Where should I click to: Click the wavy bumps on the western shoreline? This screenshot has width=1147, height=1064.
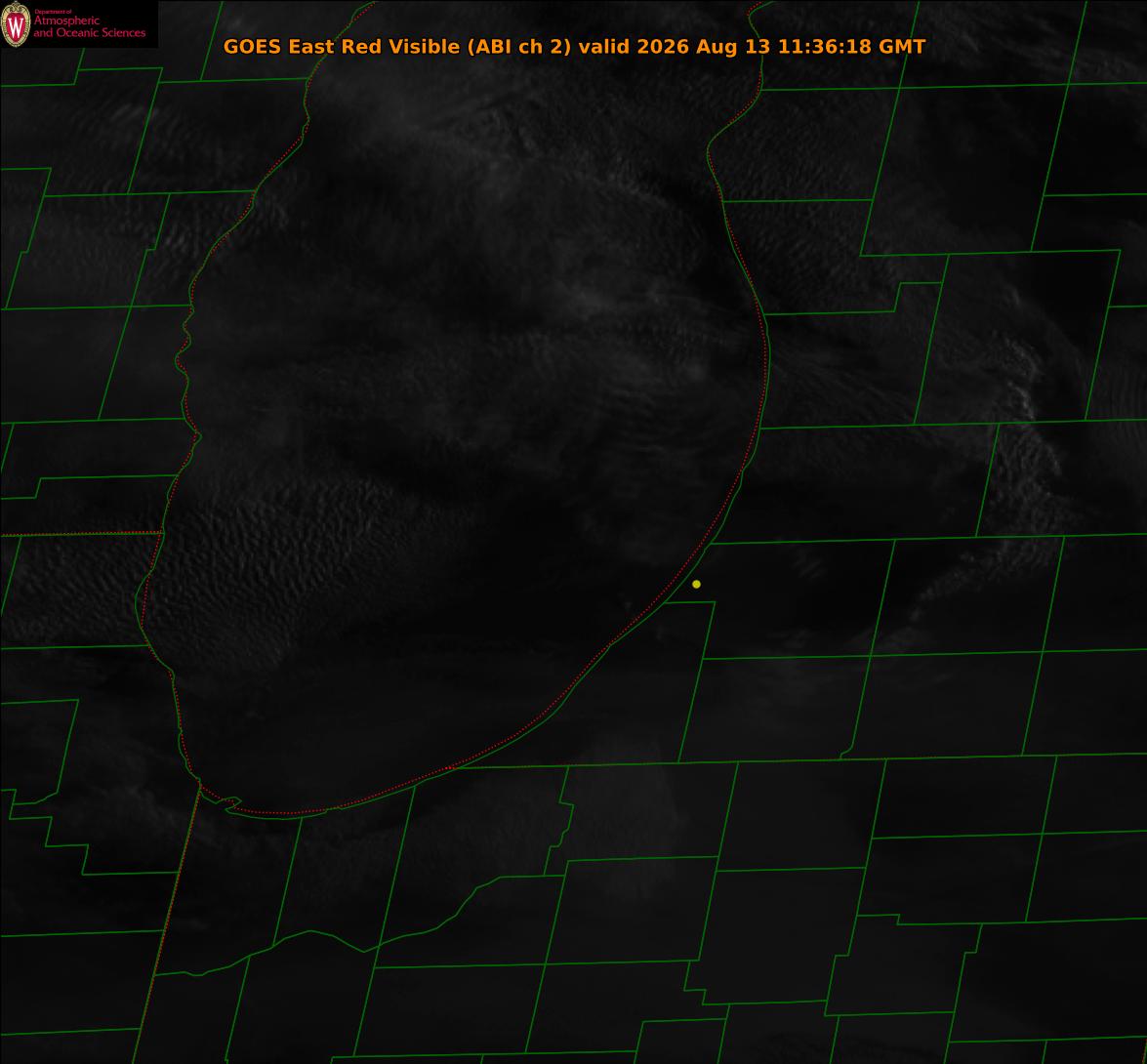tap(186, 366)
